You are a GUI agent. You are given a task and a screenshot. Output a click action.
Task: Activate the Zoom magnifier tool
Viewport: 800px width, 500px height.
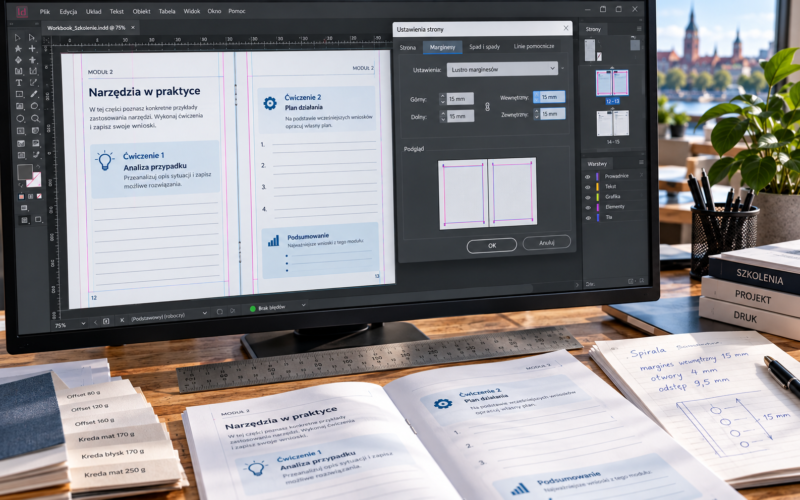tap(35, 118)
